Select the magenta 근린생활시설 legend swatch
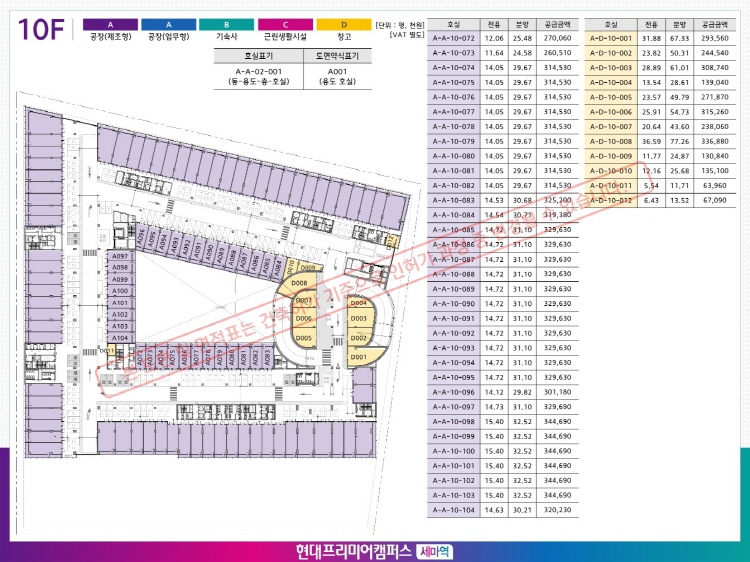 click(284, 23)
